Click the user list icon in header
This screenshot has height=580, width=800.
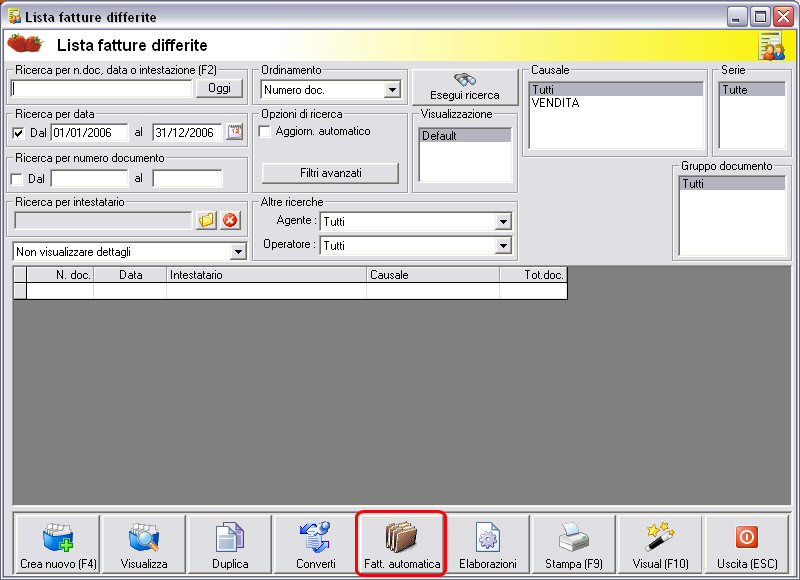coord(771,45)
